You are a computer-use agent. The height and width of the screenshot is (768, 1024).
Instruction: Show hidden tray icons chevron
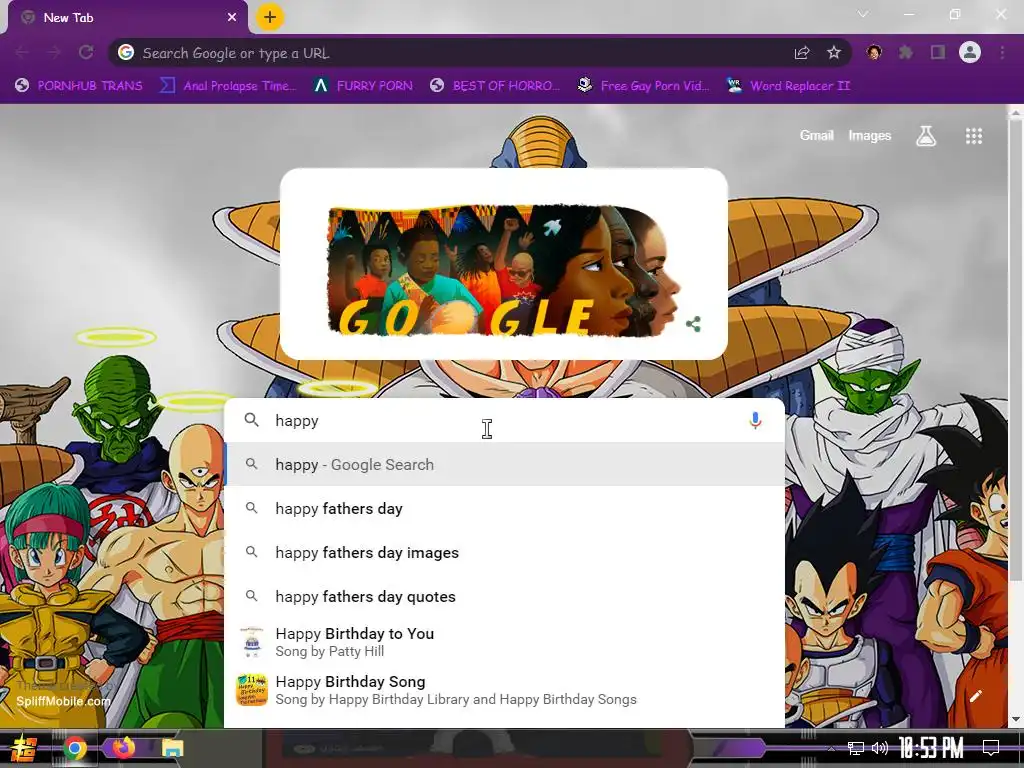(x=831, y=748)
